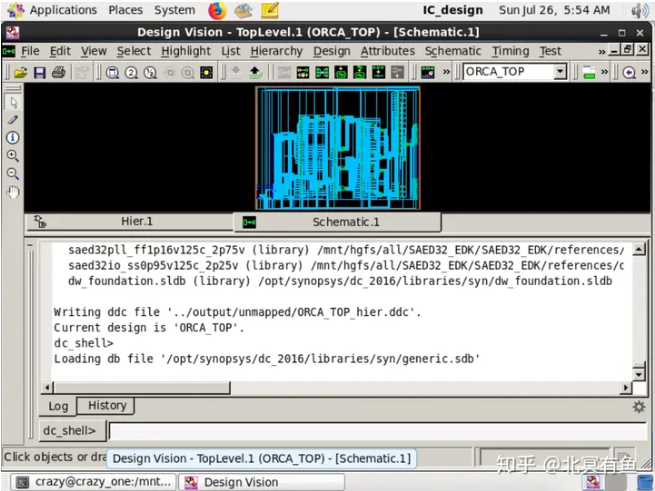655x491 pixels.
Task: Open the ORCA_TOP design dropdown
Action: pyautogui.click(x=560, y=72)
